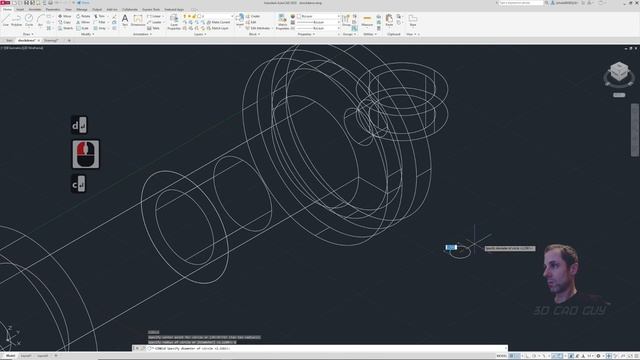Viewport: 640px width, 360px height.
Task: Click the Create block button
Action: (x=253, y=16)
